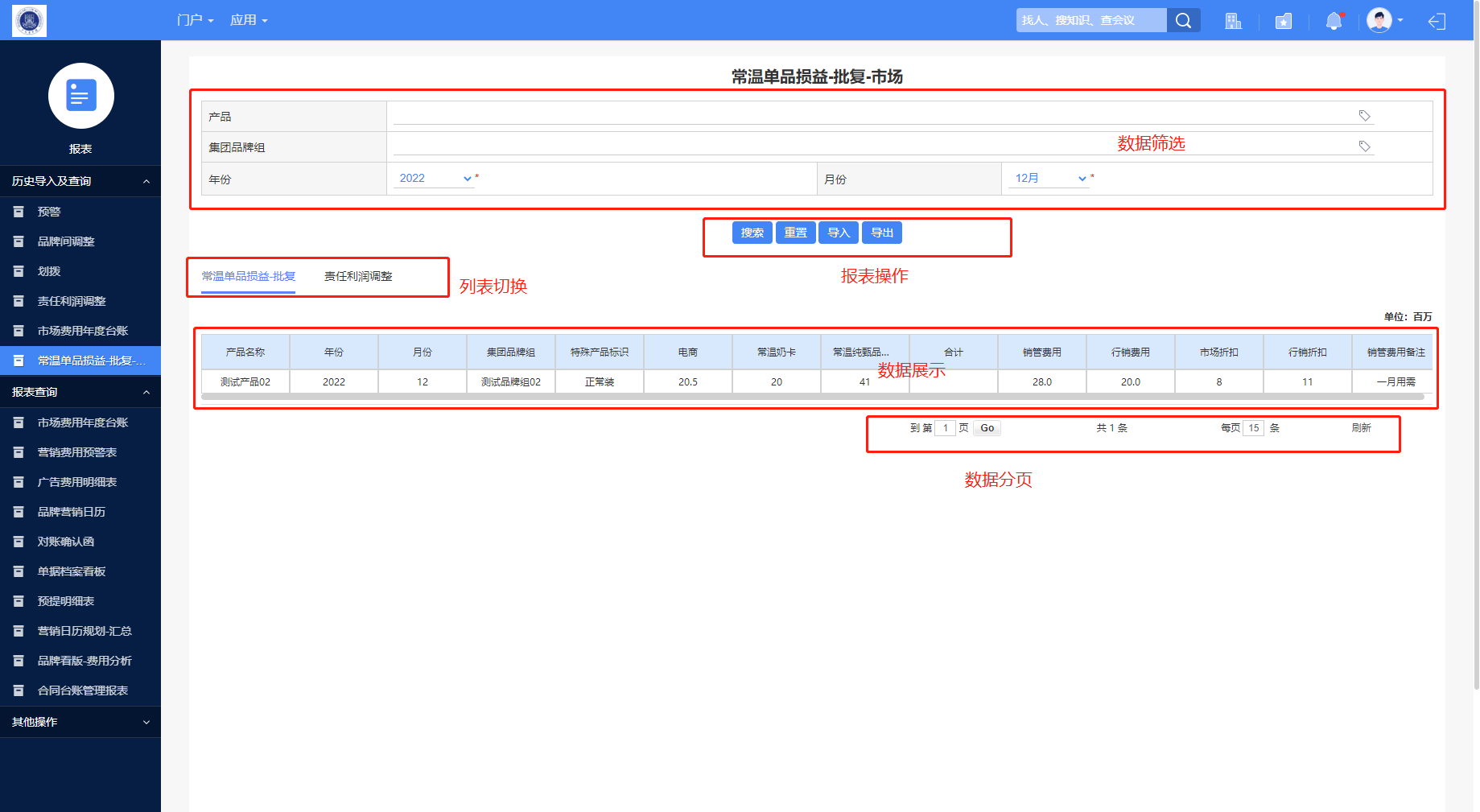Select 广告费用明细表 in the sidebar

[x=77, y=482]
